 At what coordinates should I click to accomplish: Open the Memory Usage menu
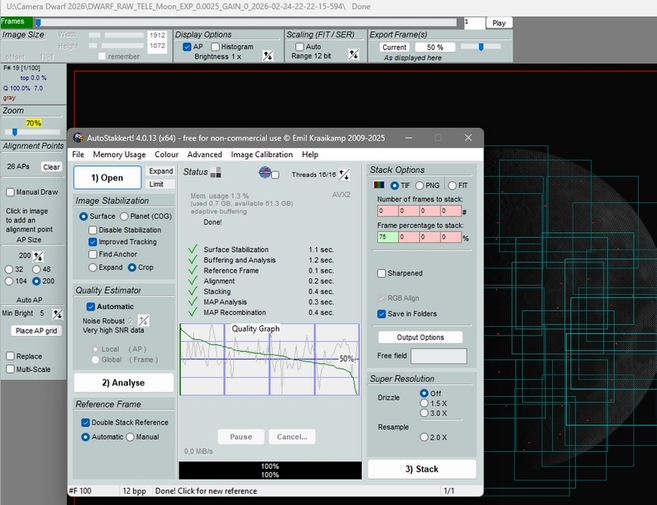click(x=119, y=155)
